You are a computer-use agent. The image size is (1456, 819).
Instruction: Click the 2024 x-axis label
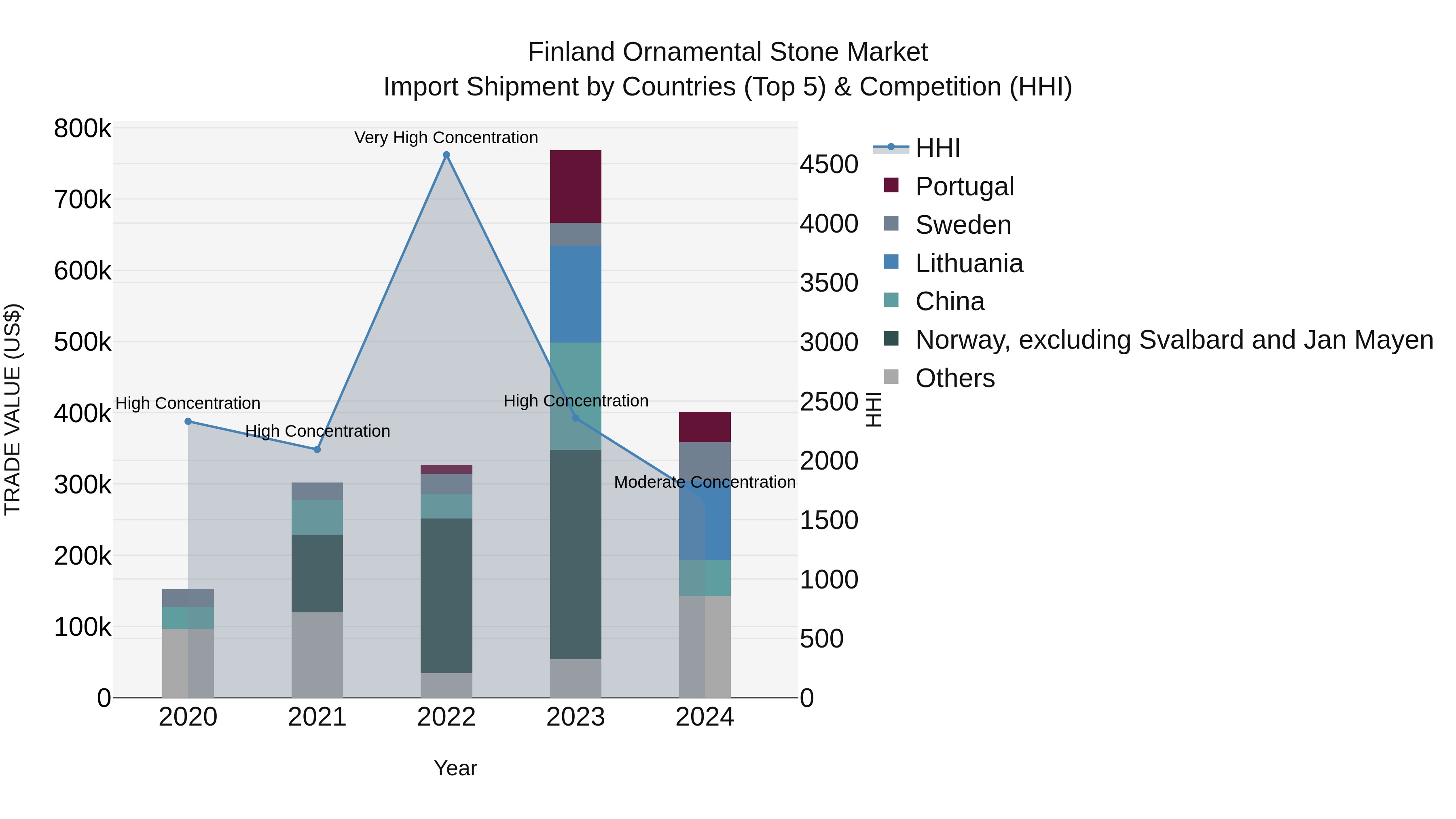[x=705, y=717]
